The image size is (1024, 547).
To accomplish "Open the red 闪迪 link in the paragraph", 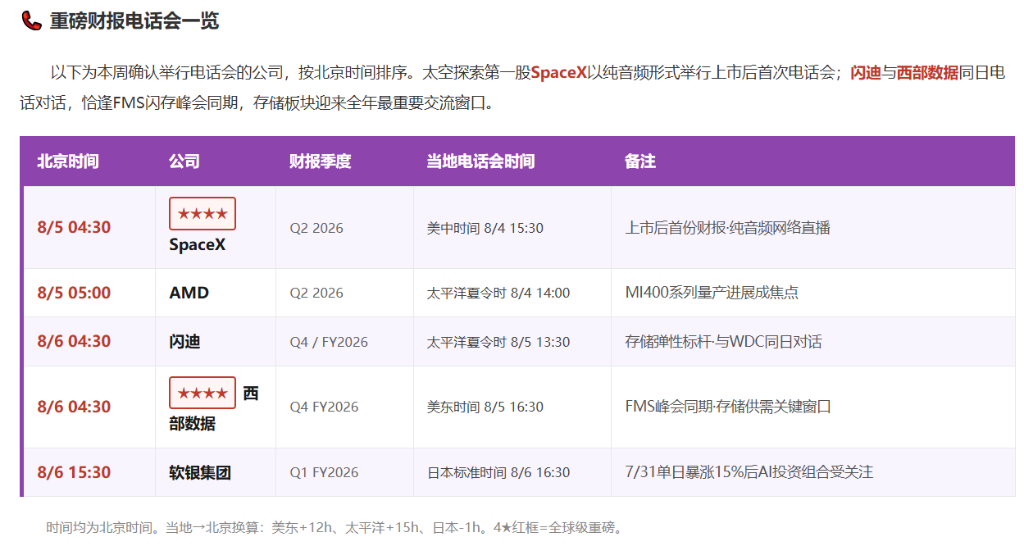I will pos(865,72).
